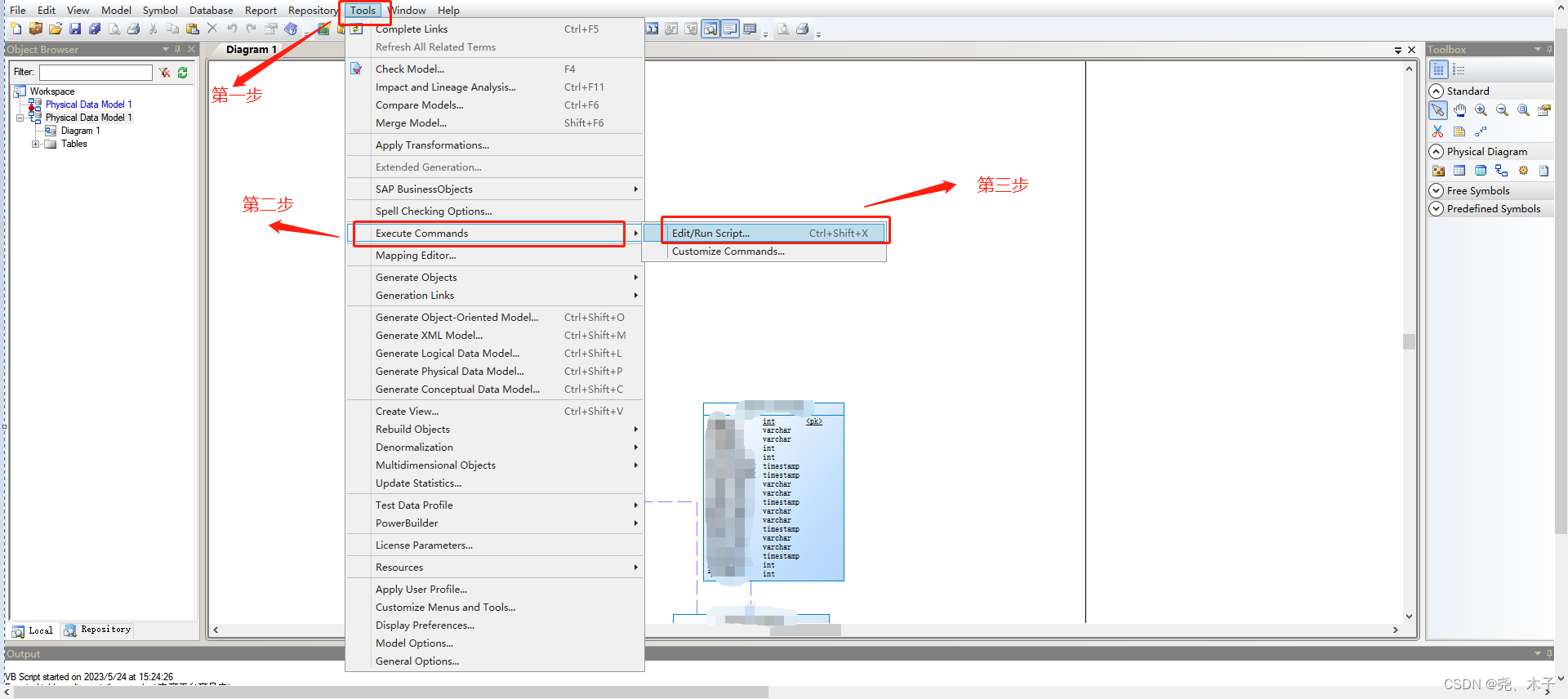Viewport: 1568px width, 699px height.
Task: Click the diagram vertical scrollbar thumb
Action: [x=1409, y=341]
